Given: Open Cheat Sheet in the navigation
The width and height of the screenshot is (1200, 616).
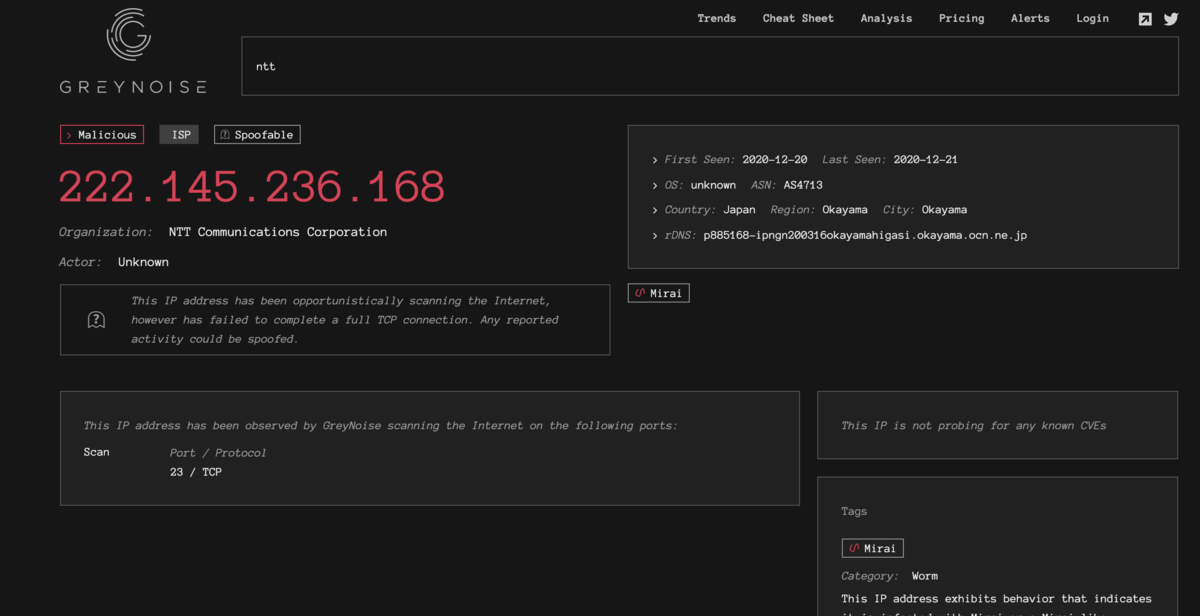Looking at the screenshot, I should pos(798,18).
